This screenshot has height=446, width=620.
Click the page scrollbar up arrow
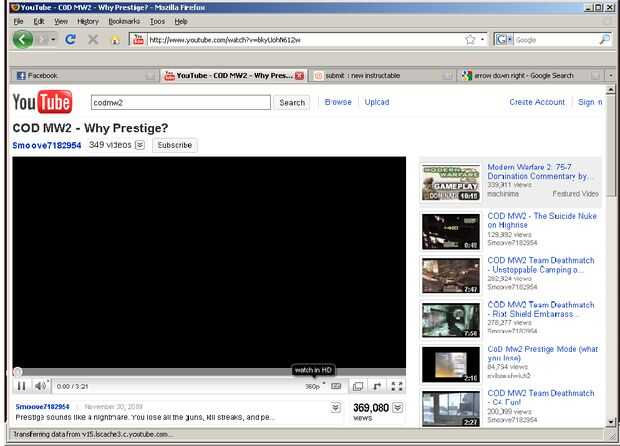pos(611,90)
